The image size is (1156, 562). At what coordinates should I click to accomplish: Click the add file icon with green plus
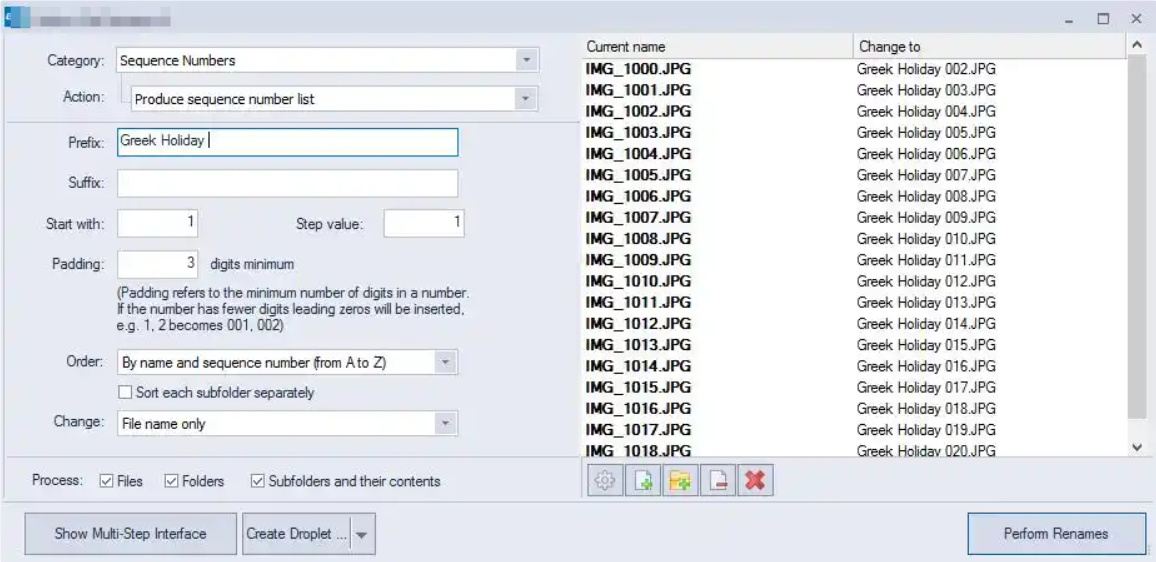pyautogui.click(x=643, y=481)
